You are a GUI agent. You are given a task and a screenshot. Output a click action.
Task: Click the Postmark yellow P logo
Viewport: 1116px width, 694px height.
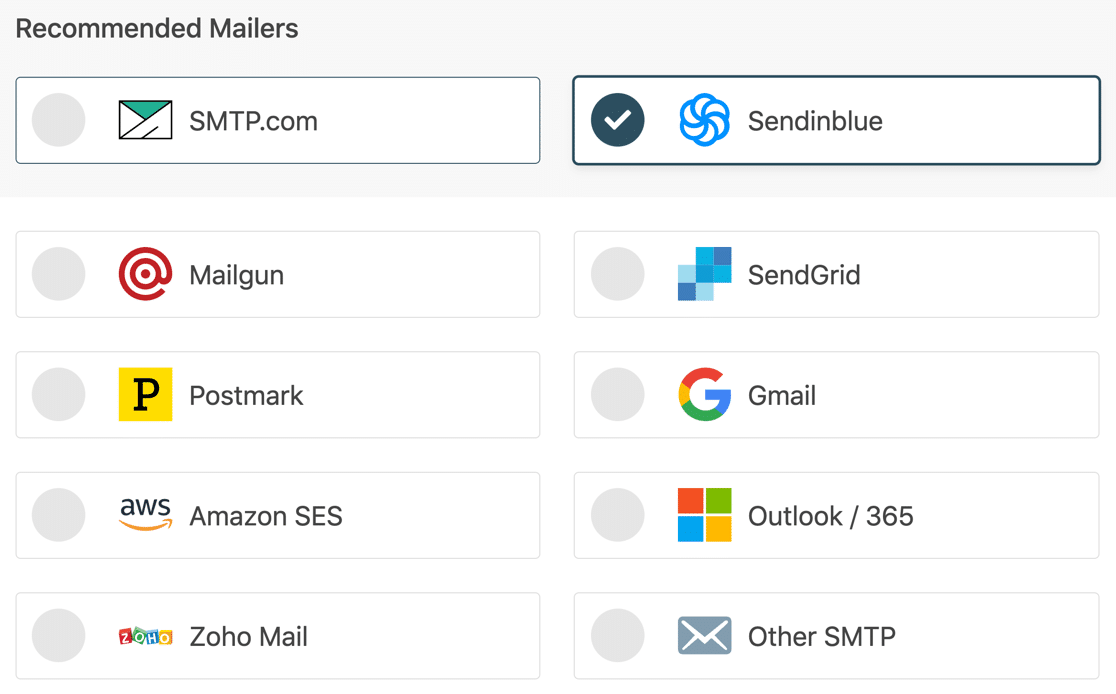pos(146,394)
